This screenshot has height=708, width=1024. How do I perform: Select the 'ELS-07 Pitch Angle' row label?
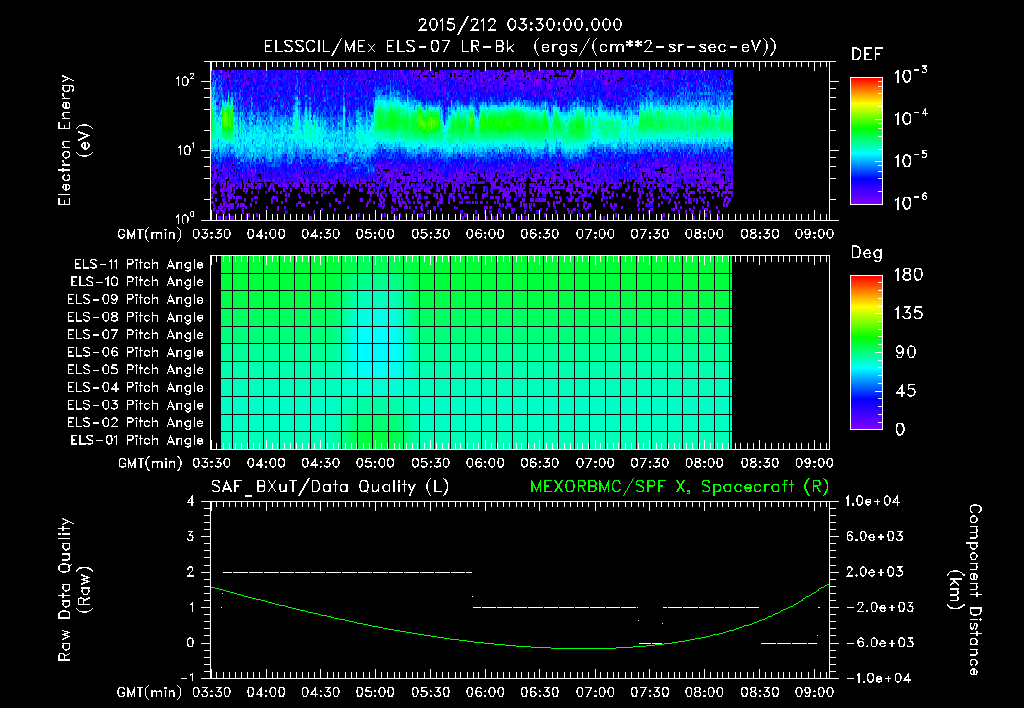click(x=136, y=334)
